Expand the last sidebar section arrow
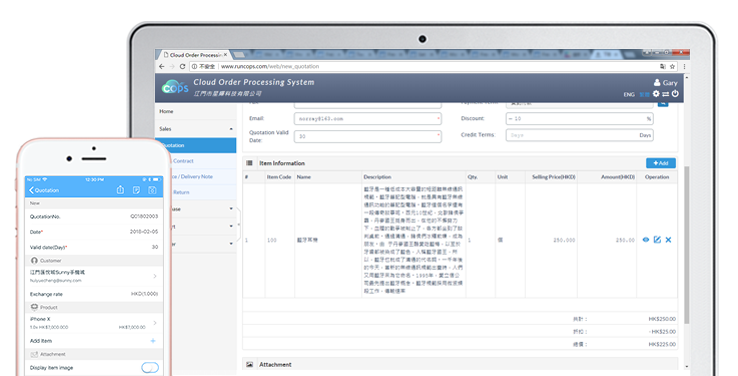 pos(231,244)
